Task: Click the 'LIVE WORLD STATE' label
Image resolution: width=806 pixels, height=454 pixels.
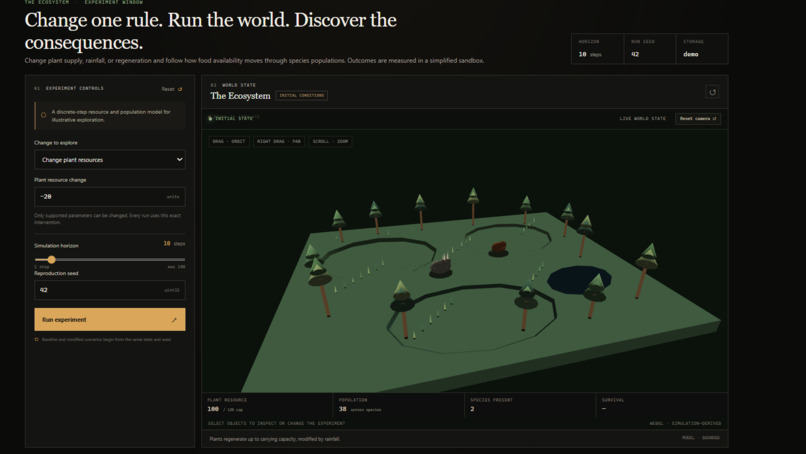Action: [x=643, y=119]
